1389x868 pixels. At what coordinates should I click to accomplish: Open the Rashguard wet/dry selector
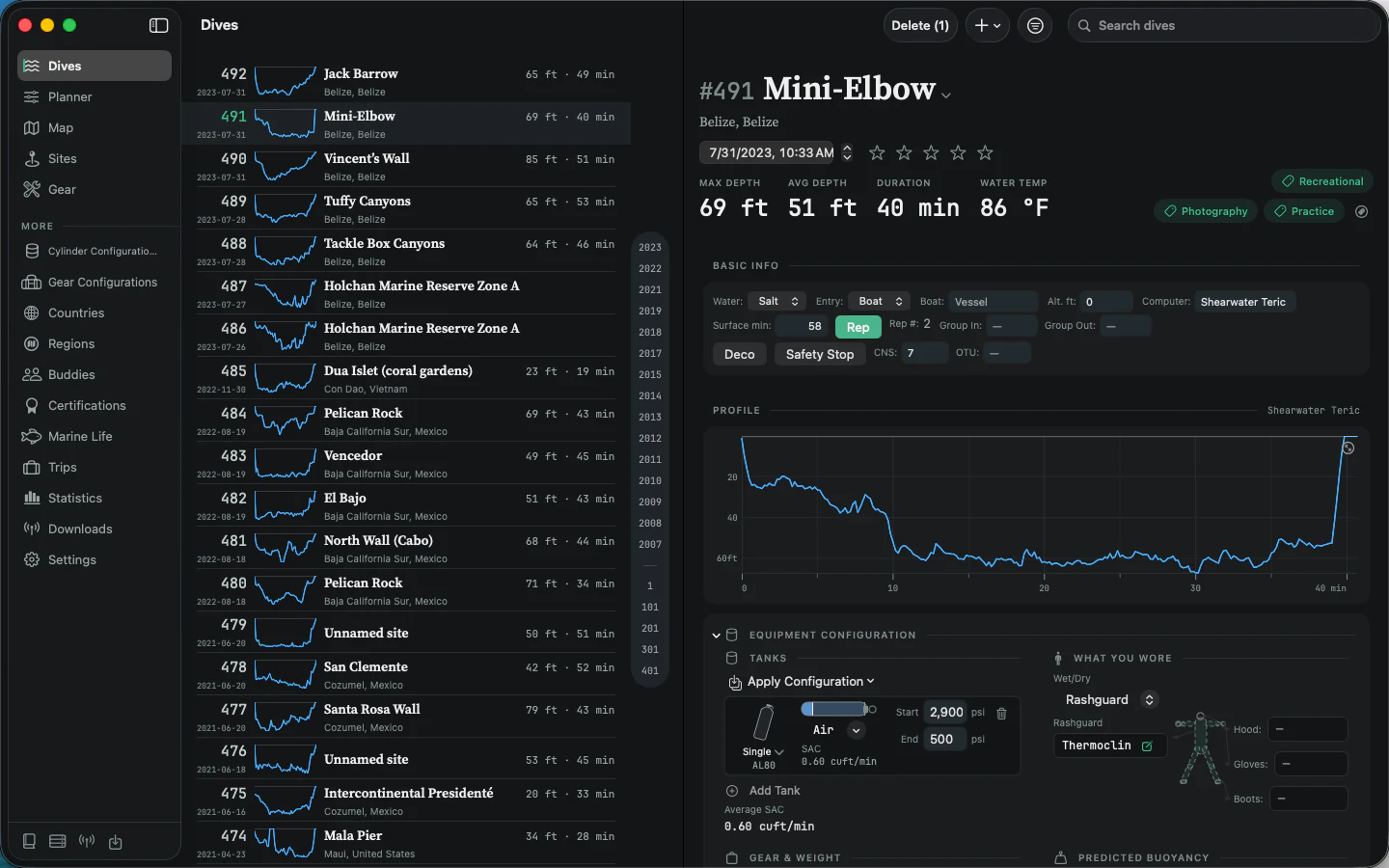tap(1109, 699)
